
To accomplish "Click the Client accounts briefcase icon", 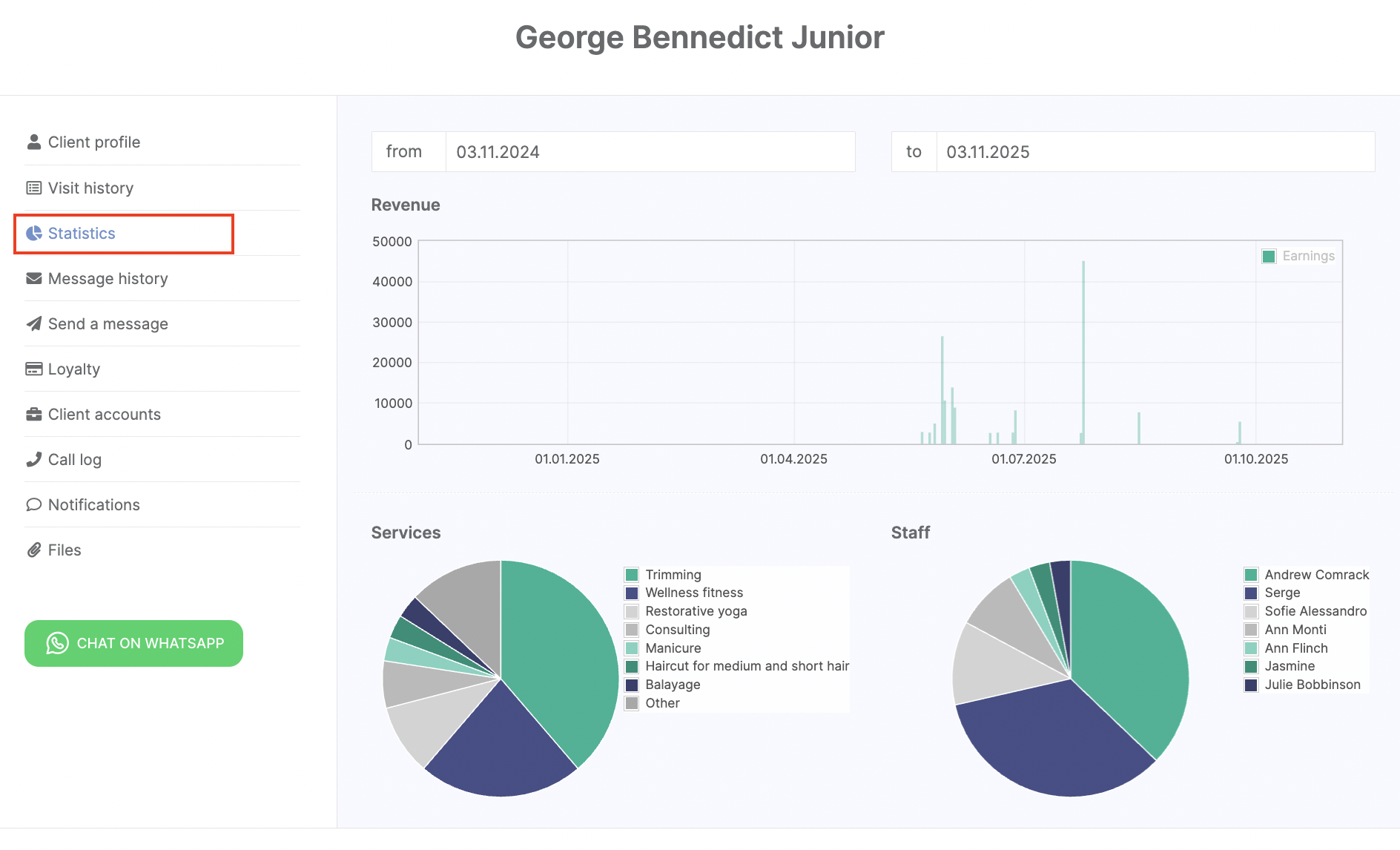I will pos(33,414).
